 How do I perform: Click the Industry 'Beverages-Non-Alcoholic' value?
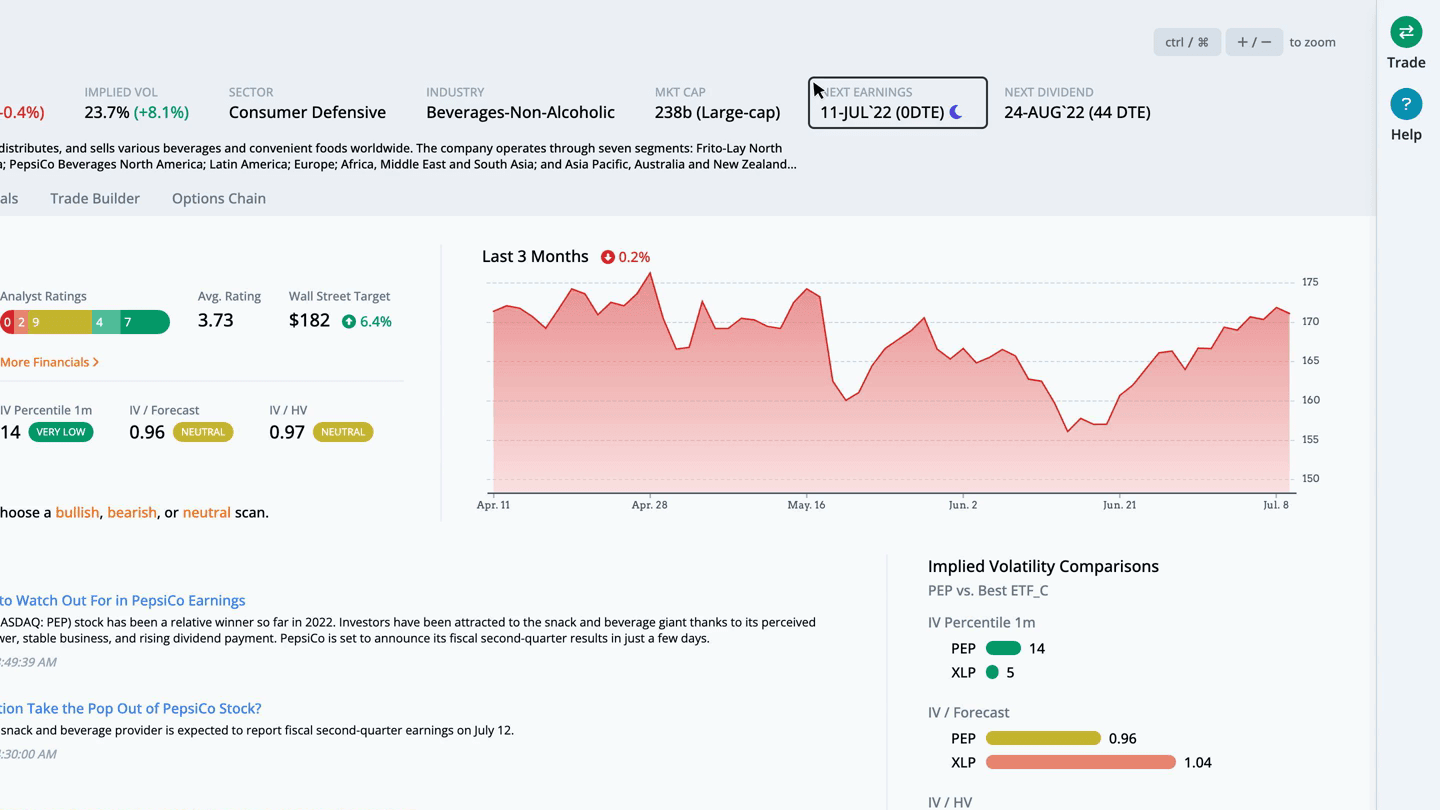520,112
